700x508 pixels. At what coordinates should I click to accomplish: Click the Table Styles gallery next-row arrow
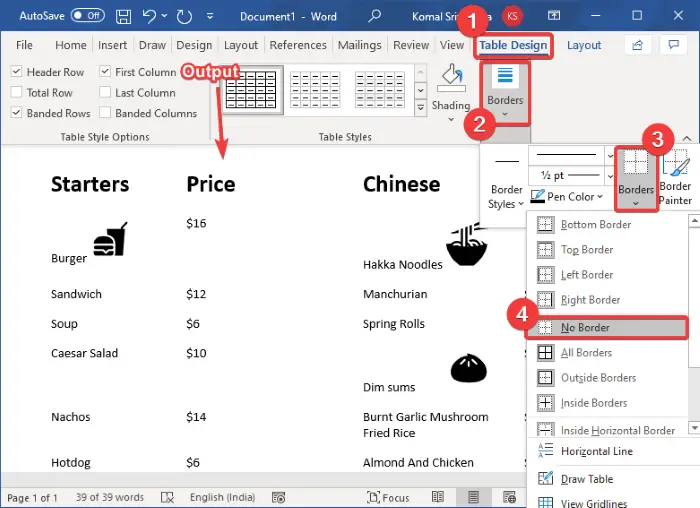point(420,91)
